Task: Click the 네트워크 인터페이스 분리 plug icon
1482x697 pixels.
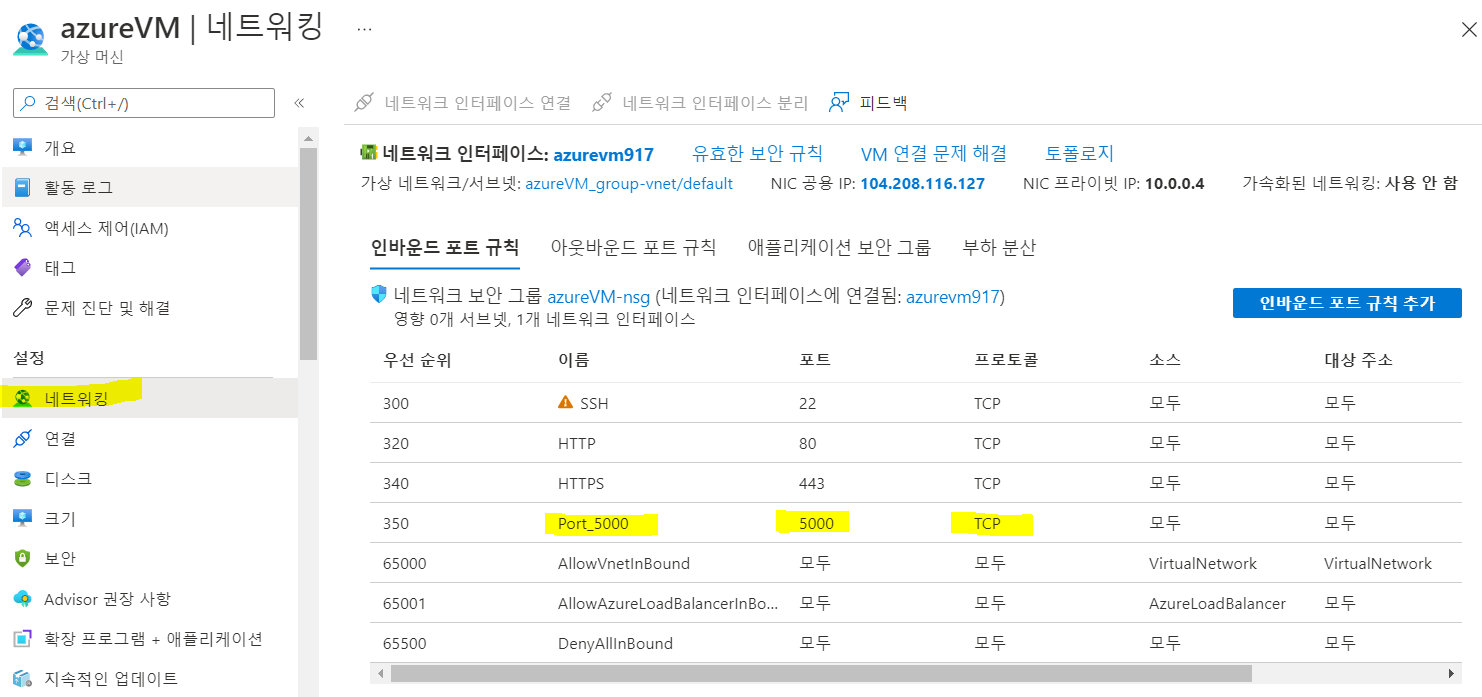Action: 602,102
